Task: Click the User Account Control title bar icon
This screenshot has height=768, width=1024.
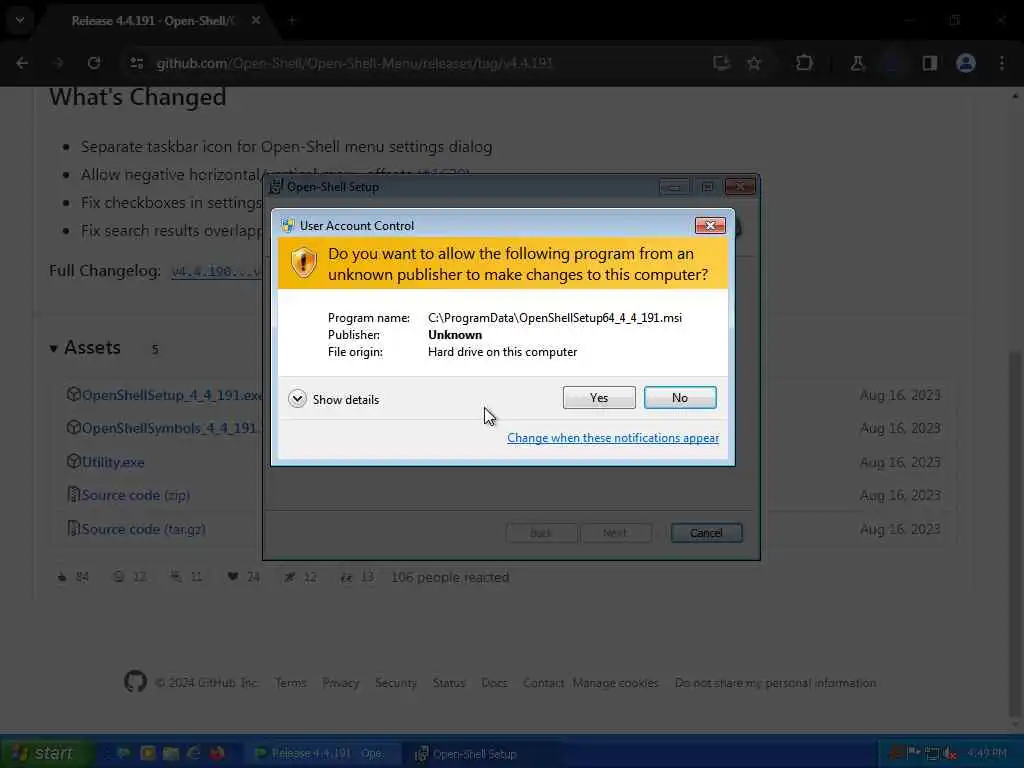Action: coord(288,225)
